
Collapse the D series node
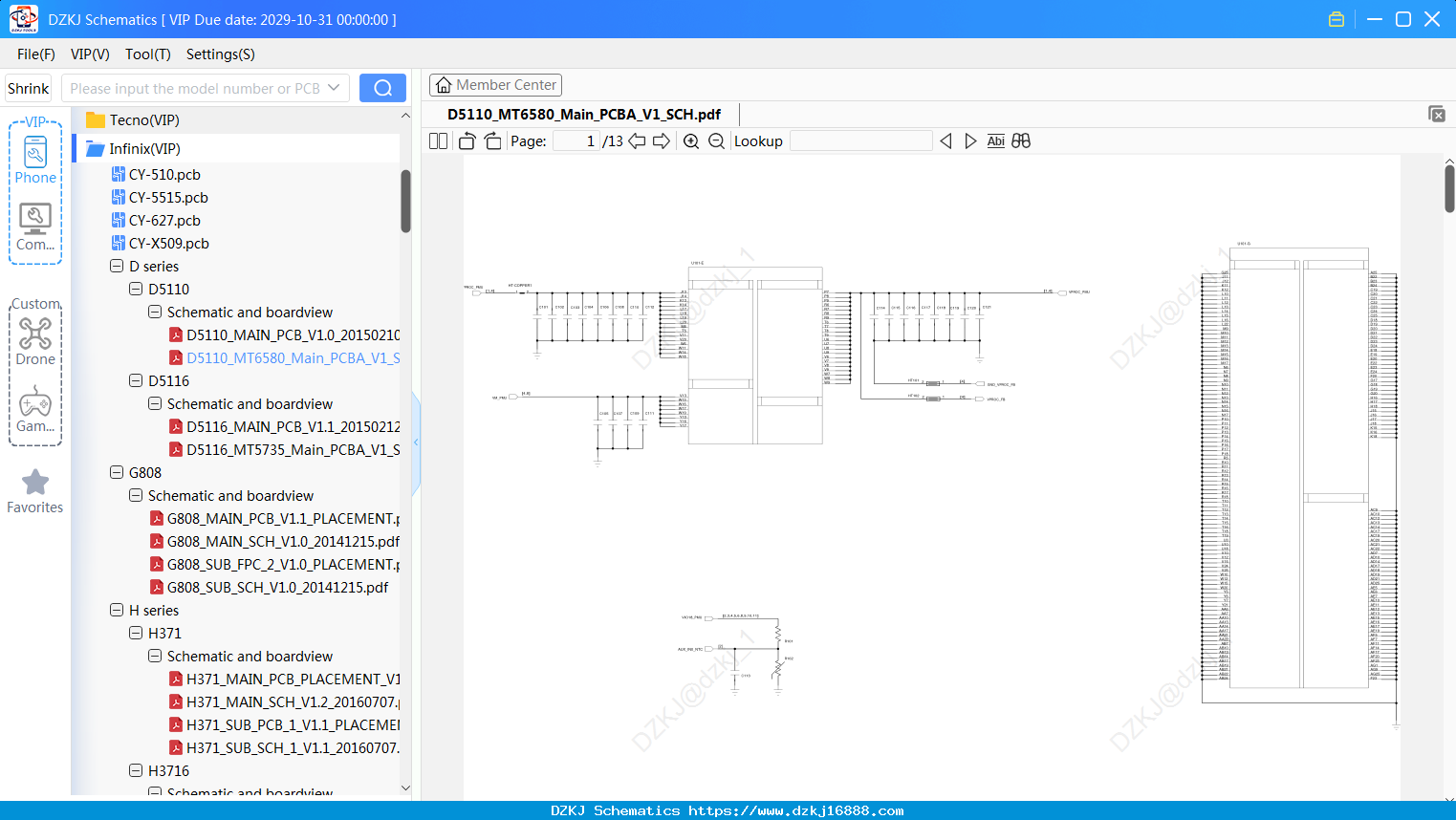tap(117, 267)
